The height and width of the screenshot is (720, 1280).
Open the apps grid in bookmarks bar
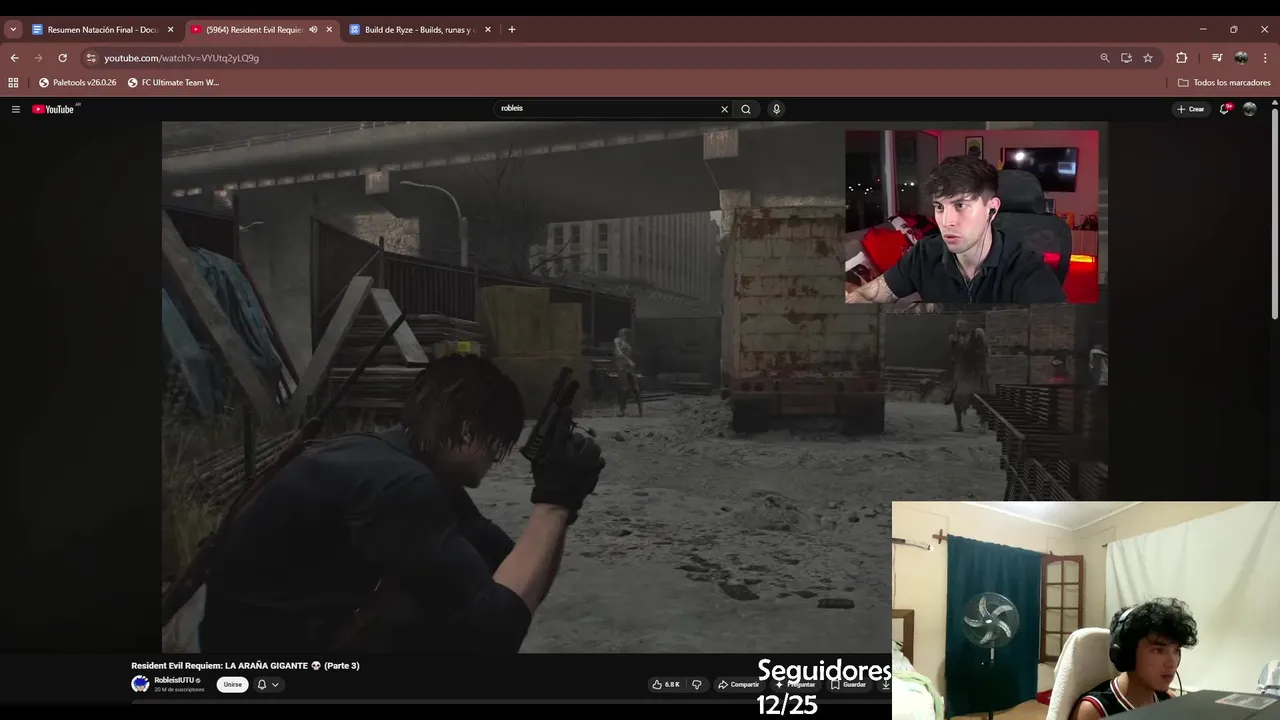(x=13, y=83)
